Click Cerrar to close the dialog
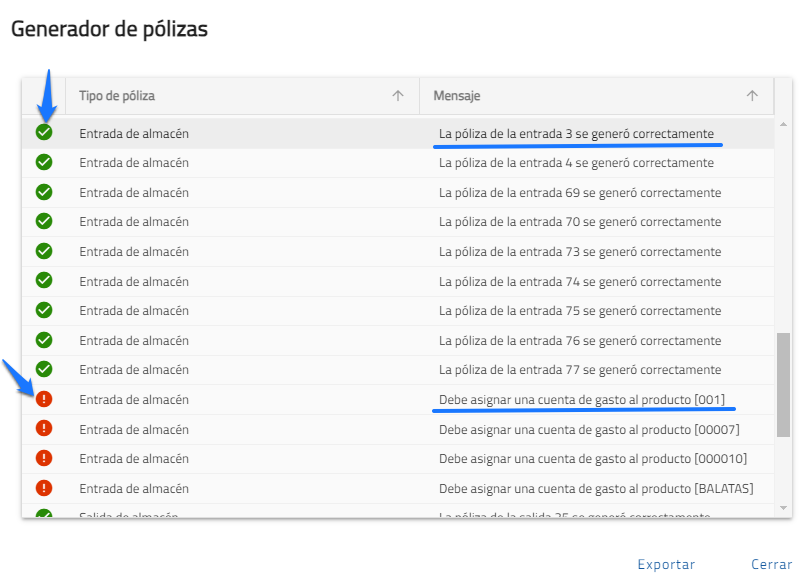The height and width of the screenshot is (581, 810). pyautogui.click(x=771, y=564)
